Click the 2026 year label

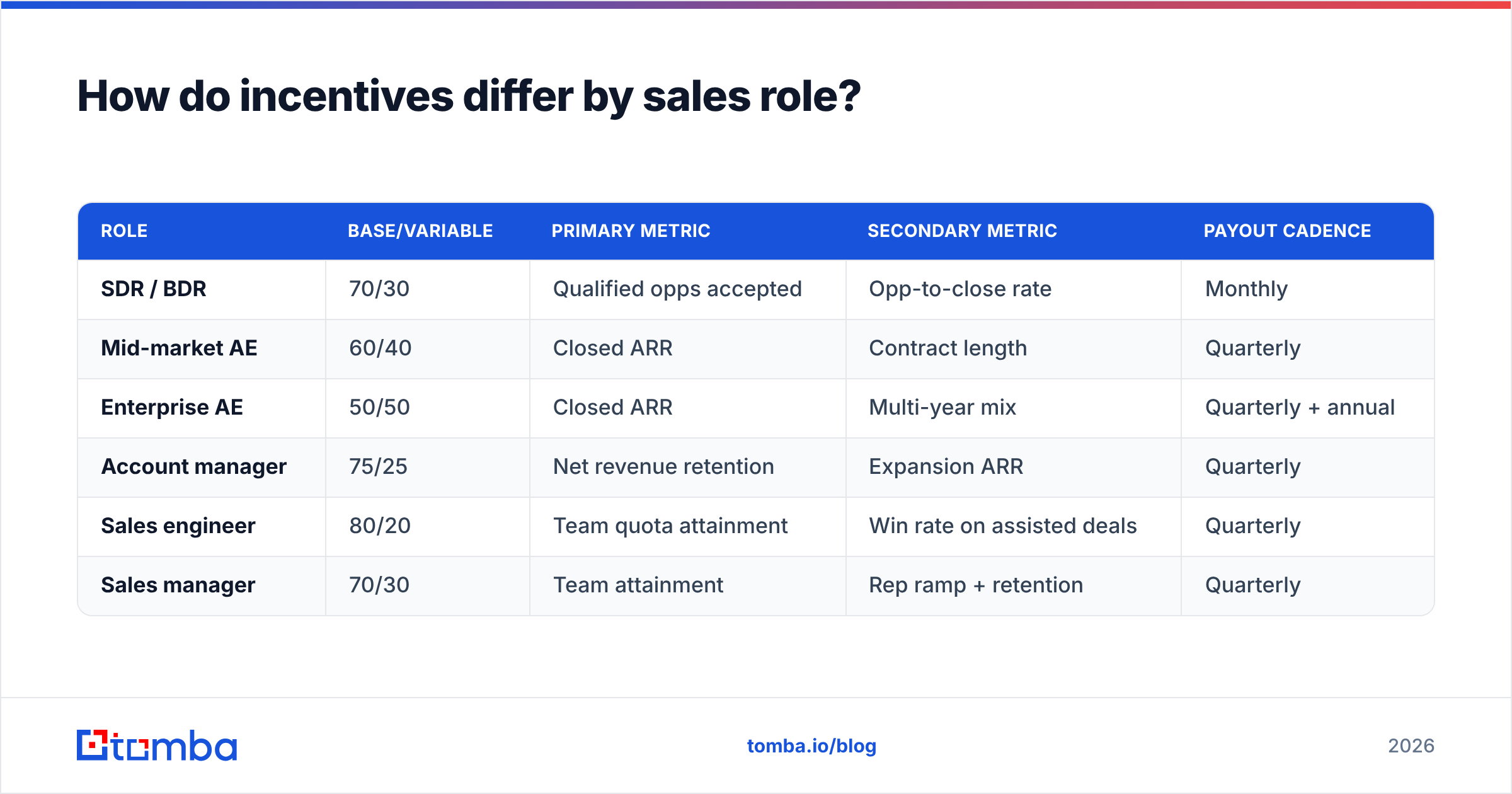[1411, 746]
